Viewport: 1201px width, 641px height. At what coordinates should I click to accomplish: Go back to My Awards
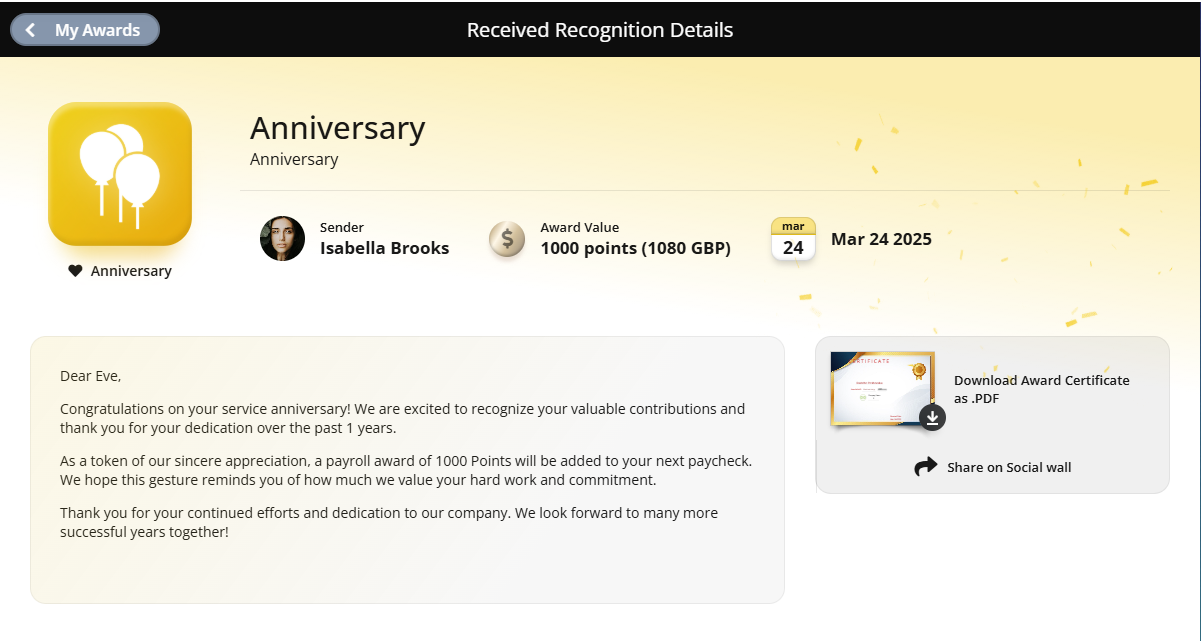point(85,30)
